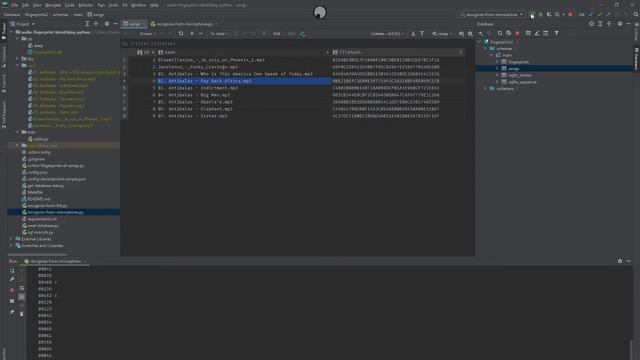Hide the Database panel with minus icon

(629, 24)
